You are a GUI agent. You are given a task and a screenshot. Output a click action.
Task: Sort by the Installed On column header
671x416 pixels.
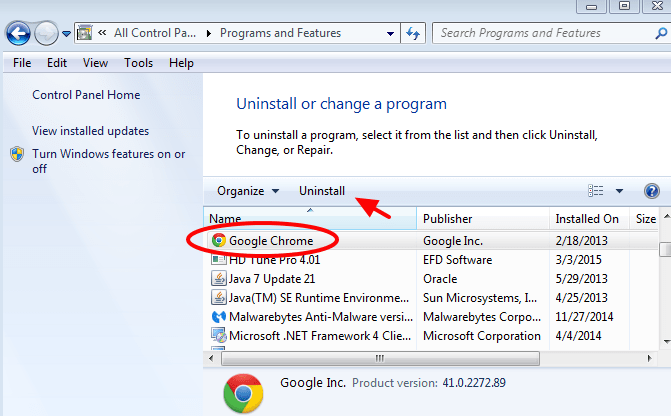pyautogui.click(x=589, y=219)
